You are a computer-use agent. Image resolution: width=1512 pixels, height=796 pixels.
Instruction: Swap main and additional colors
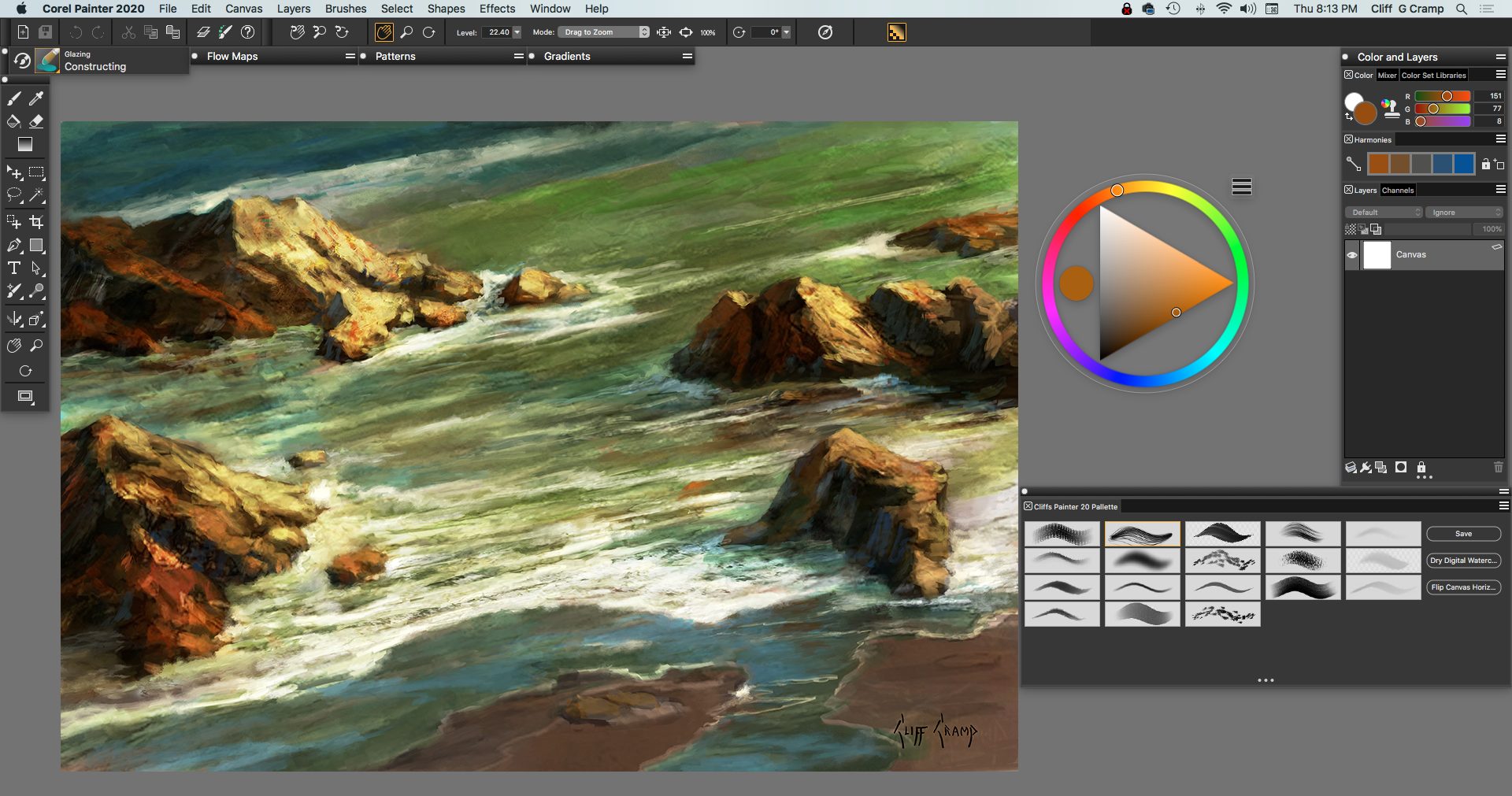point(1348,117)
